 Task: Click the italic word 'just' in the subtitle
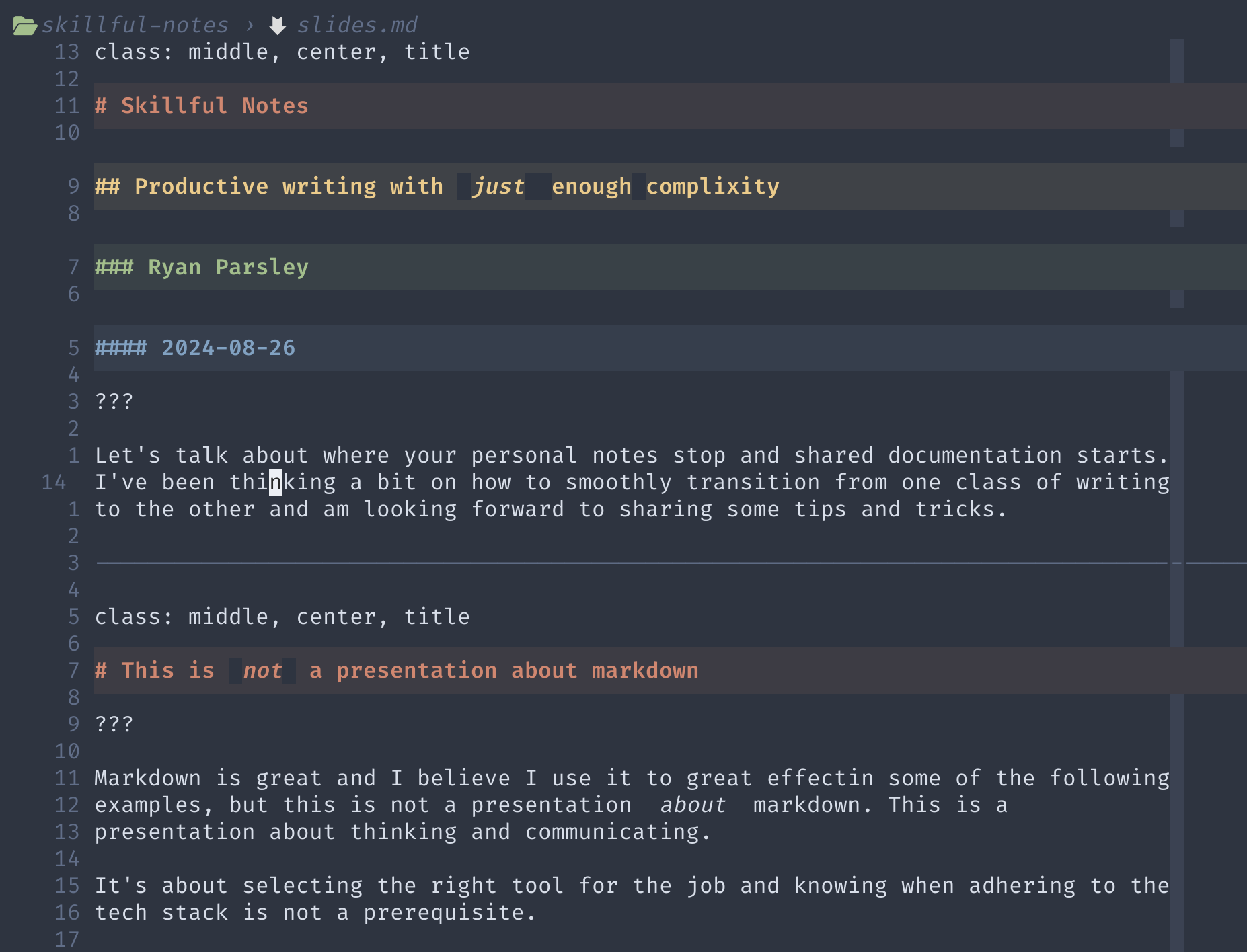pos(498,186)
